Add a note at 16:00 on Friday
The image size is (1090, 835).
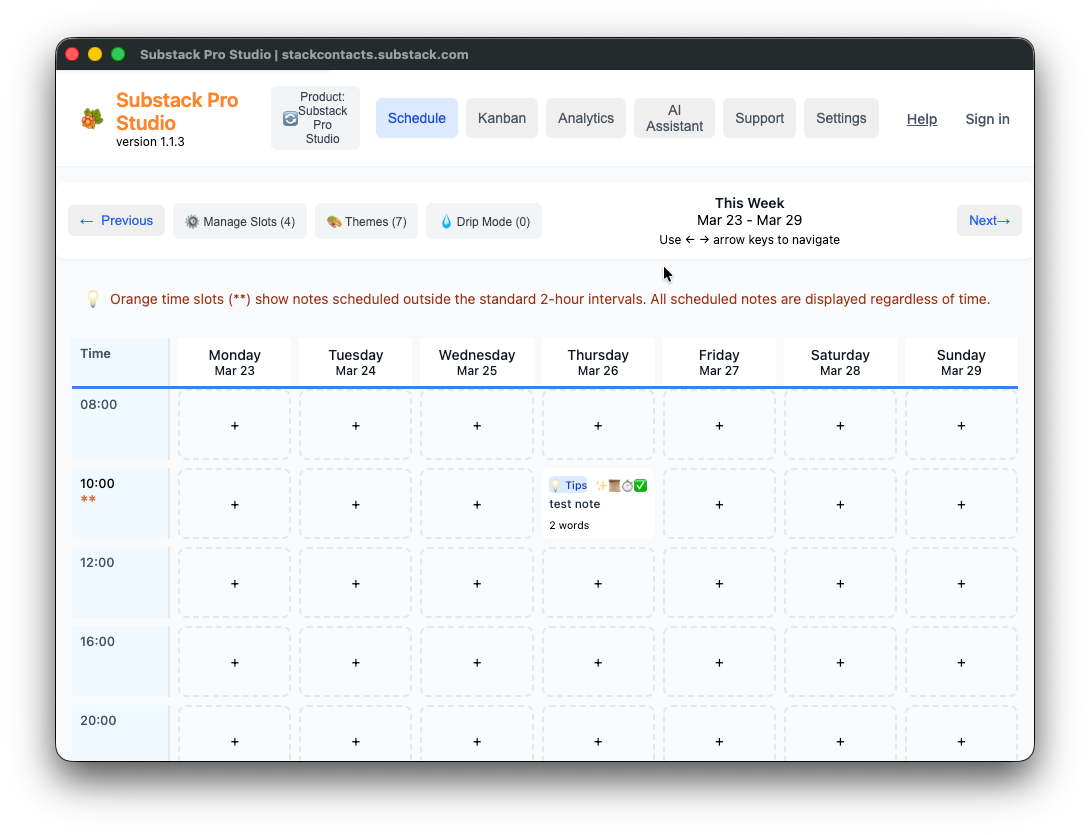coord(719,663)
